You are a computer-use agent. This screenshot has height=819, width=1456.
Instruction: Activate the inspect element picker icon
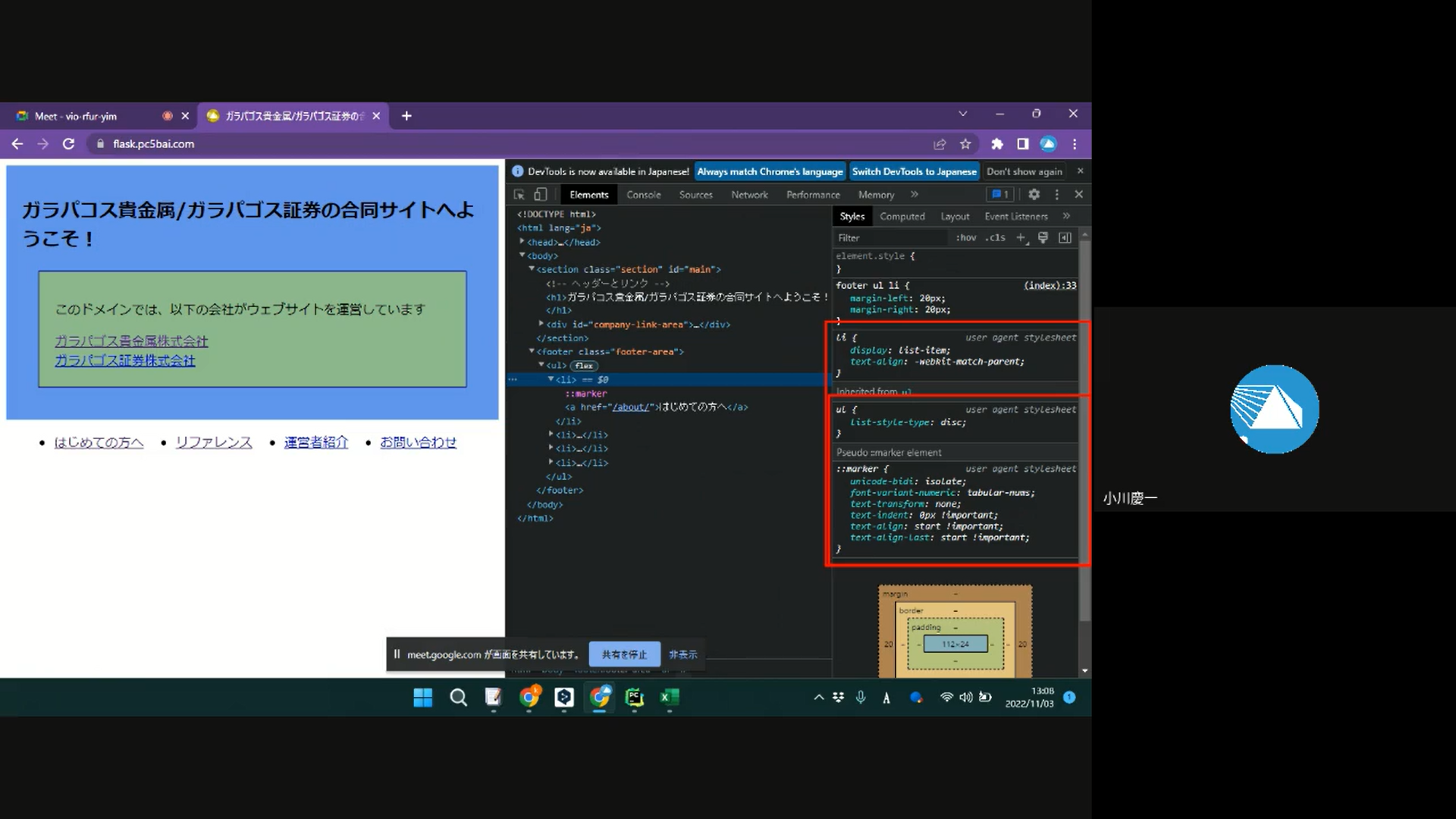point(519,195)
